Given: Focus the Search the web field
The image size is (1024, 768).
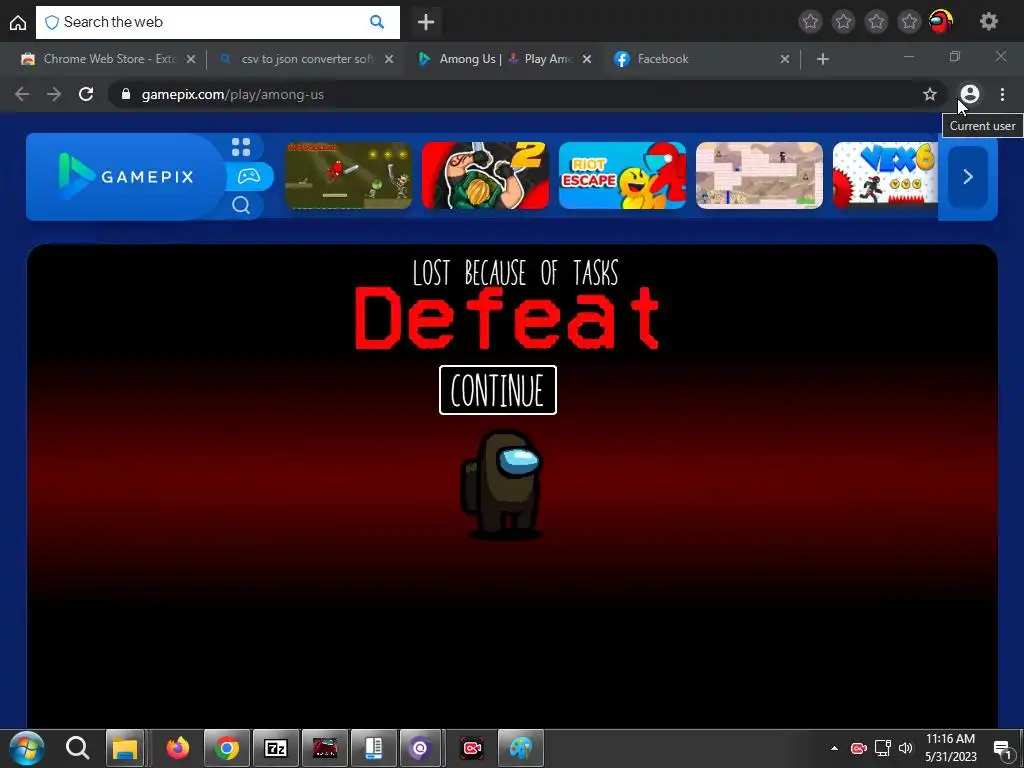Looking at the screenshot, I should pos(217,22).
